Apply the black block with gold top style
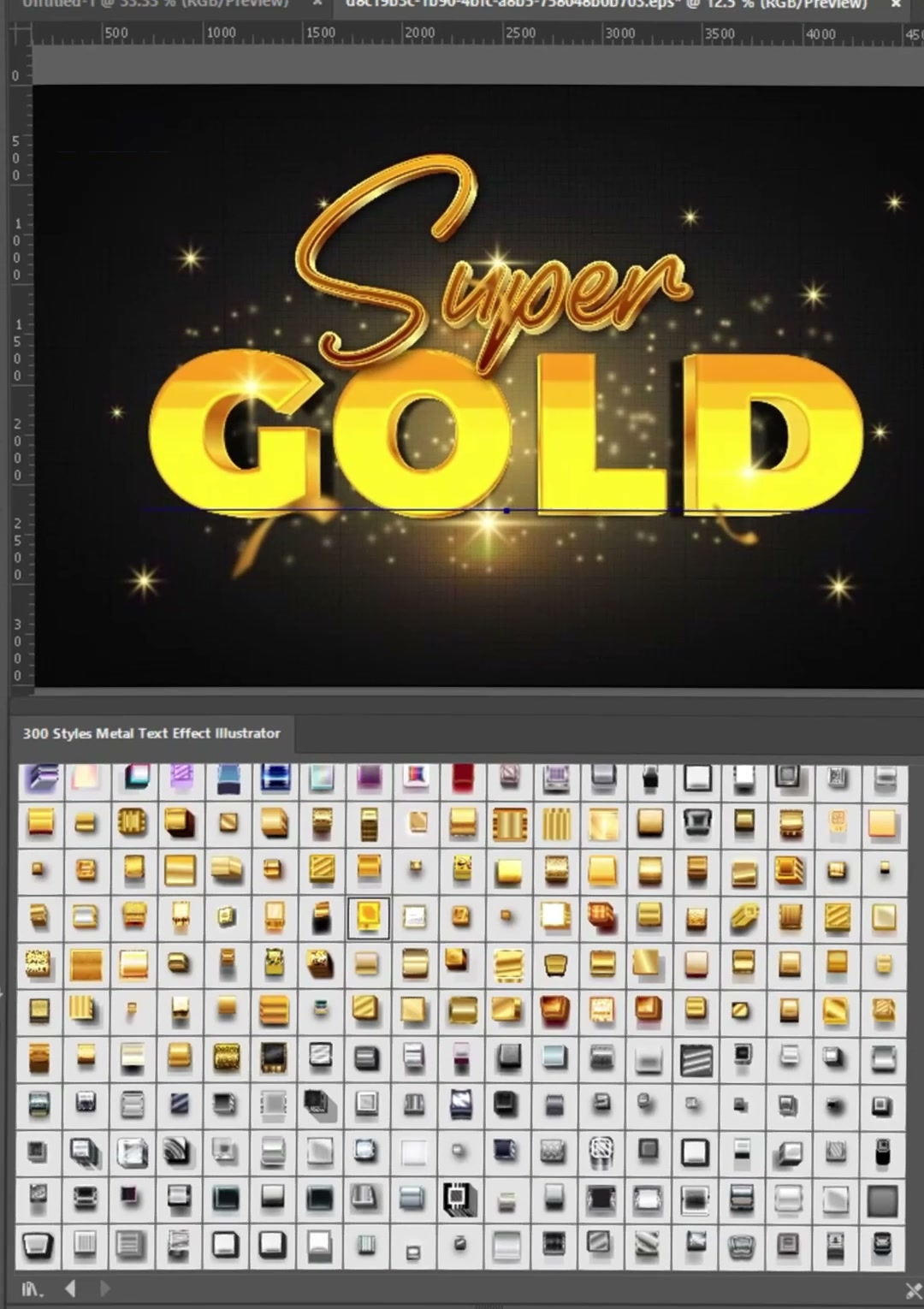The image size is (924, 1309). pyautogui.click(x=322, y=917)
